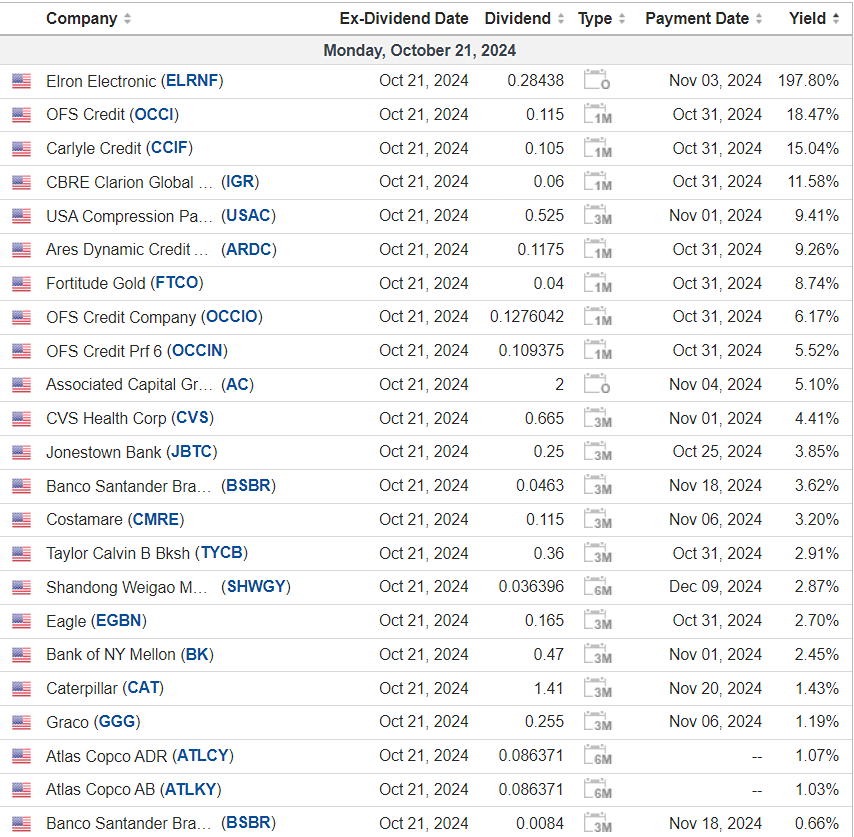Viewport: 854px width, 837px height.
Task: Click the calendar type icon in Associated Capital row
Action: (597, 385)
